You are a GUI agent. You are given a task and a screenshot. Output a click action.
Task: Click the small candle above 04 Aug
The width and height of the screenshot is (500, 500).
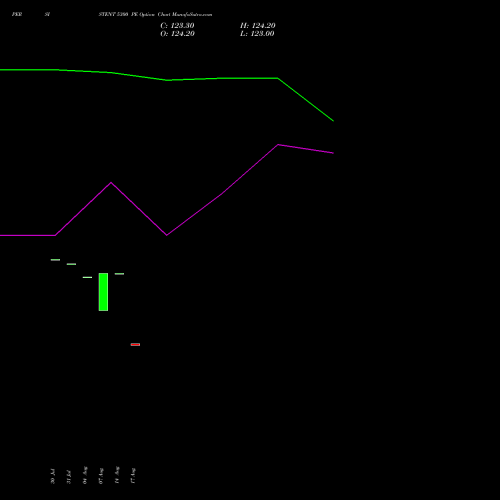(87, 277)
